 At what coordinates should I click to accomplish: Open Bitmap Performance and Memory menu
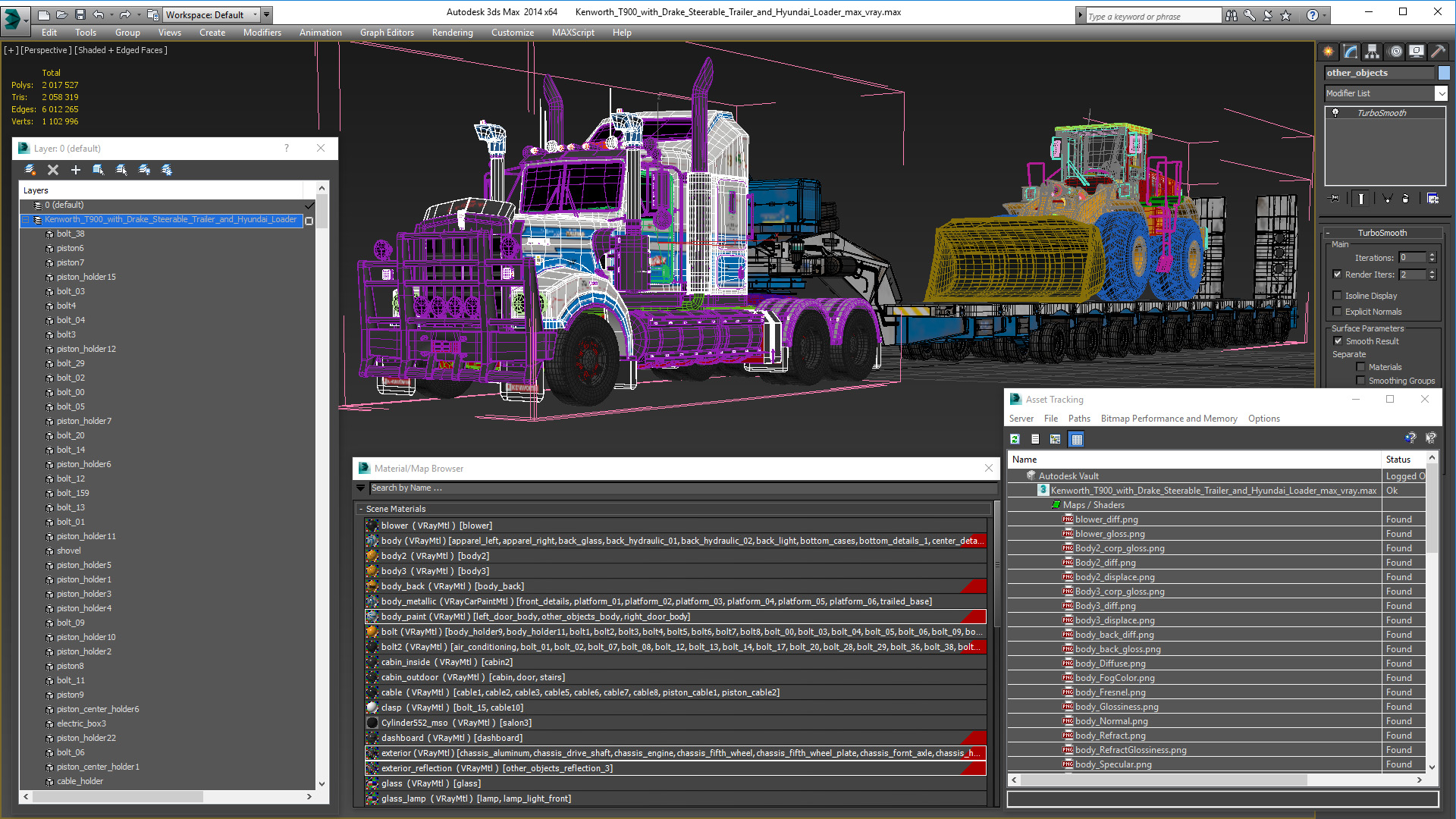pos(1169,419)
